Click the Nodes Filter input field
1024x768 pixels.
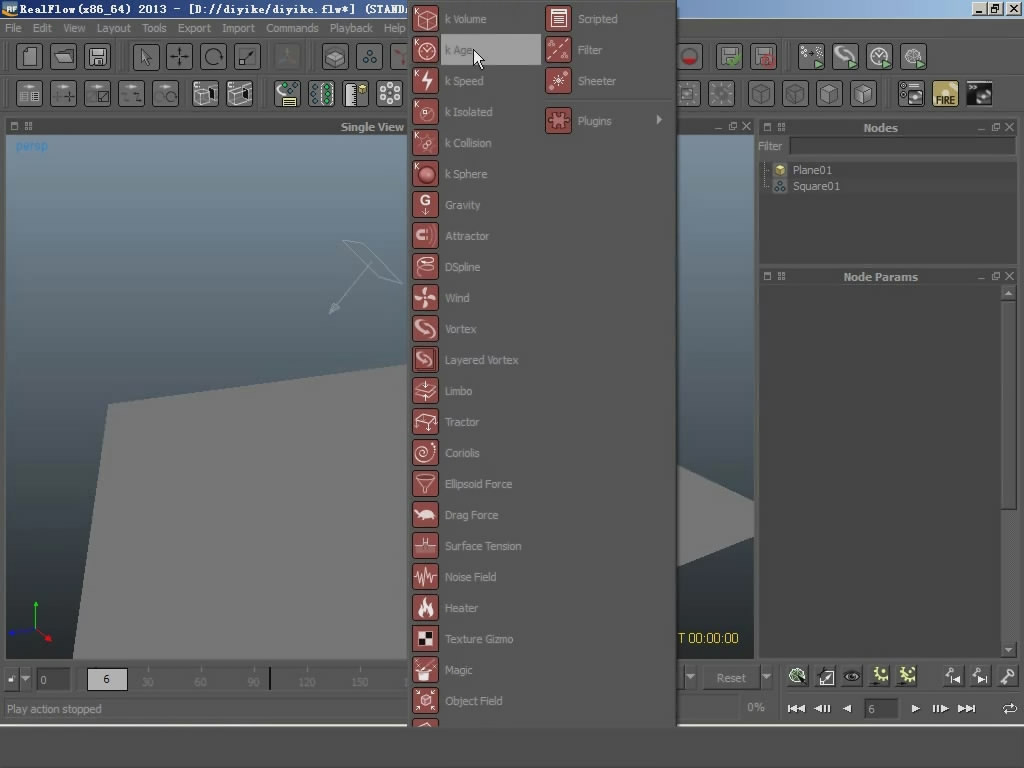(x=902, y=146)
